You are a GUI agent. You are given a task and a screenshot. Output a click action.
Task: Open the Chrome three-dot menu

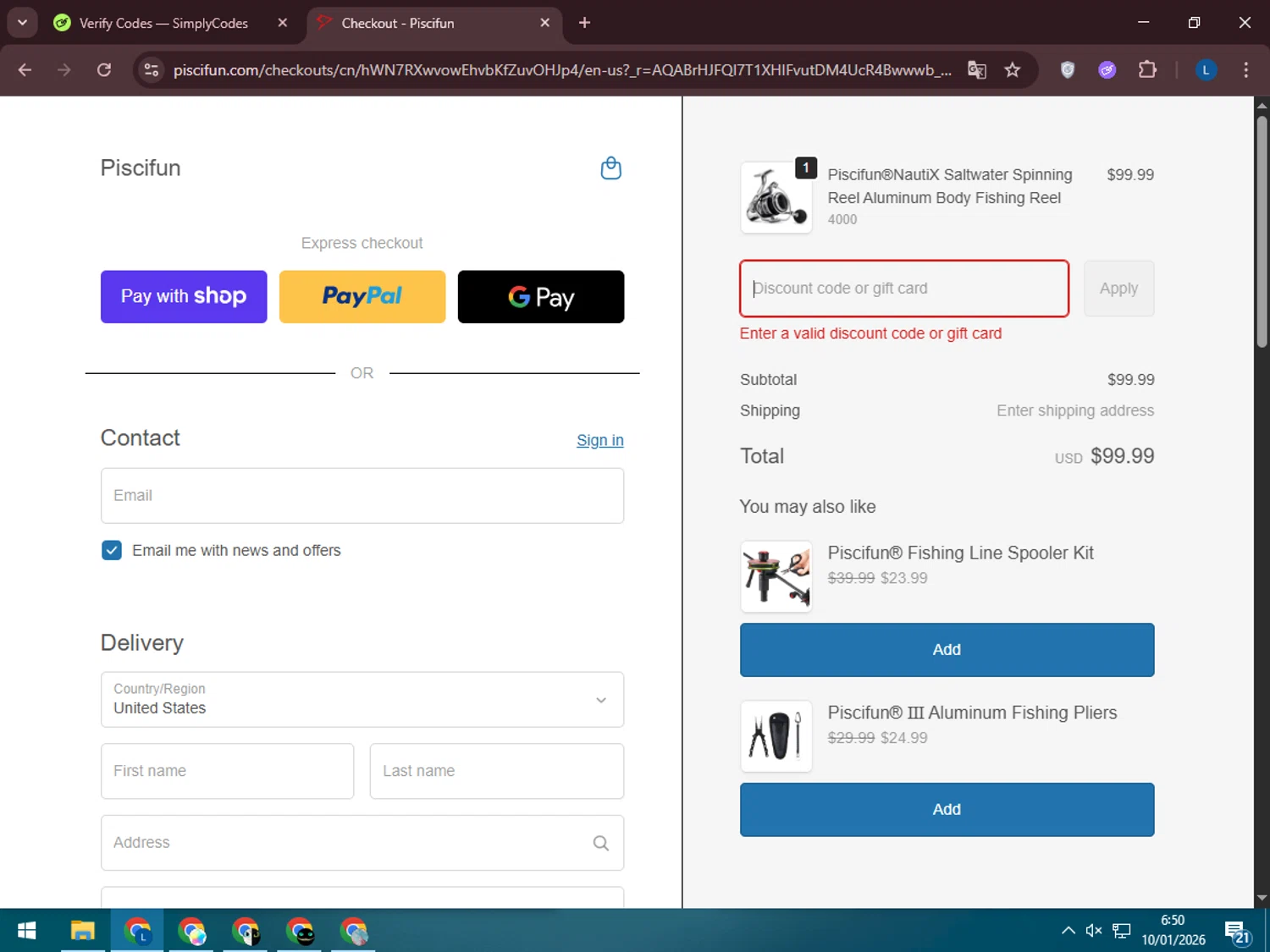1245,70
